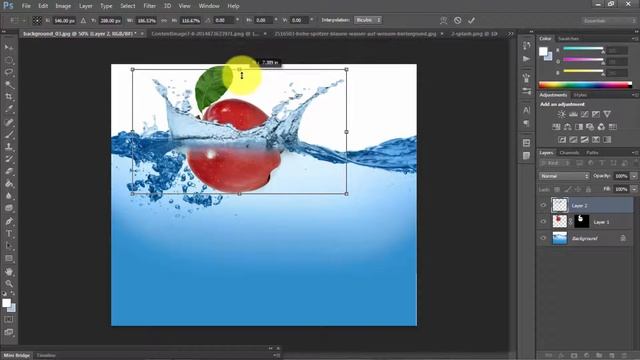
Task: Select the History Brush tool
Action: pos(9,159)
